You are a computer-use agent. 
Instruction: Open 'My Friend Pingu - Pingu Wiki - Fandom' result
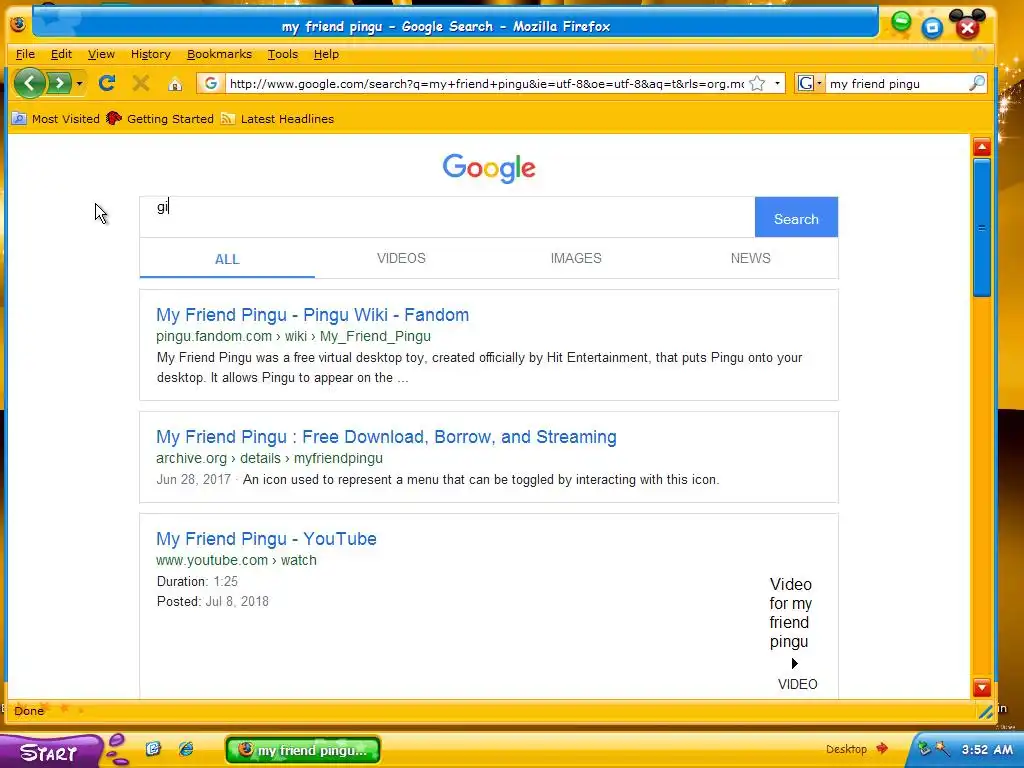pyautogui.click(x=312, y=315)
